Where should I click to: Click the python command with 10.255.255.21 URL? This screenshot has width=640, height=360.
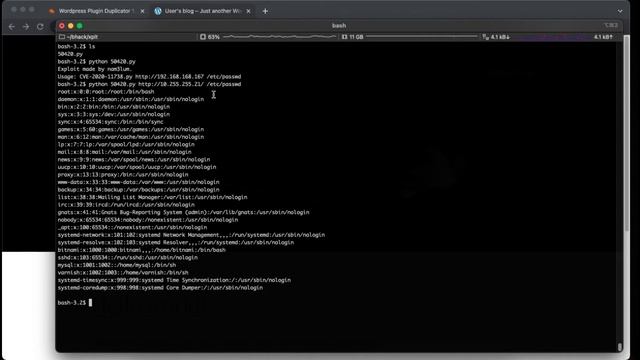149,84
